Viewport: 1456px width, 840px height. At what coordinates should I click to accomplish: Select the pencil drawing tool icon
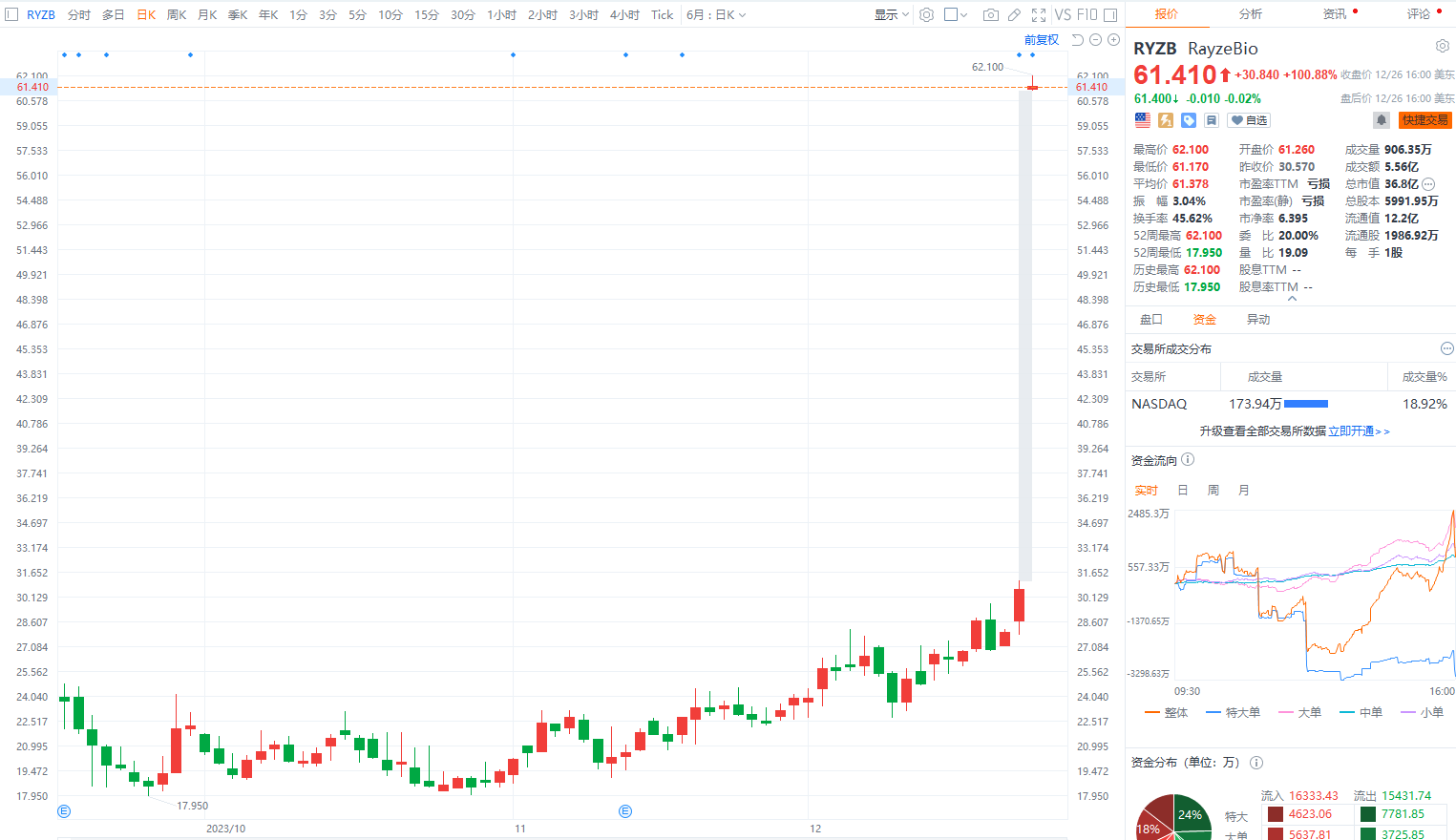pyautogui.click(x=1014, y=15)
